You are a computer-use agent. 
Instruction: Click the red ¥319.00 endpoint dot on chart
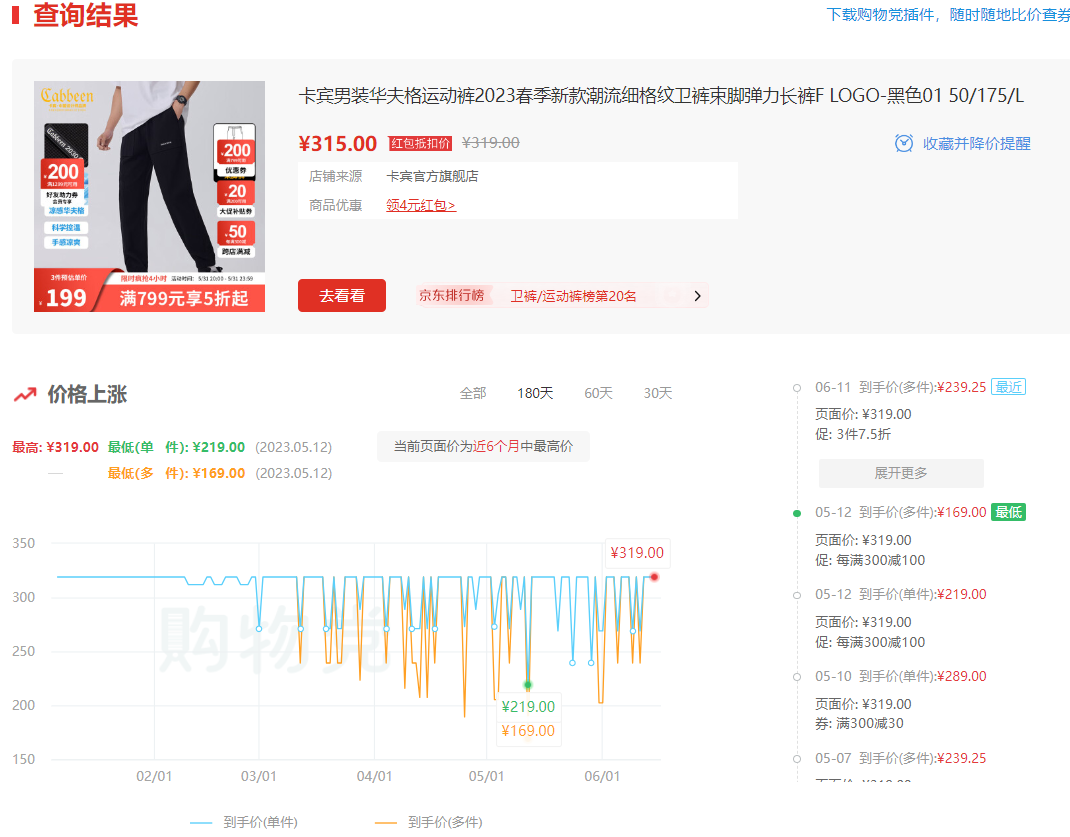[x=654, y=577]
